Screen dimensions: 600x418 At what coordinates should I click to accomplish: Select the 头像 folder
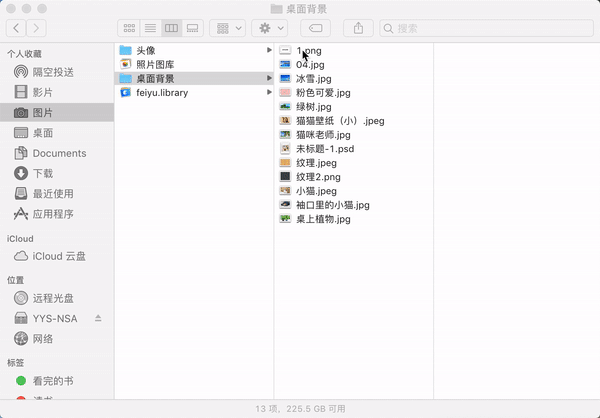(x=194, y=50)
